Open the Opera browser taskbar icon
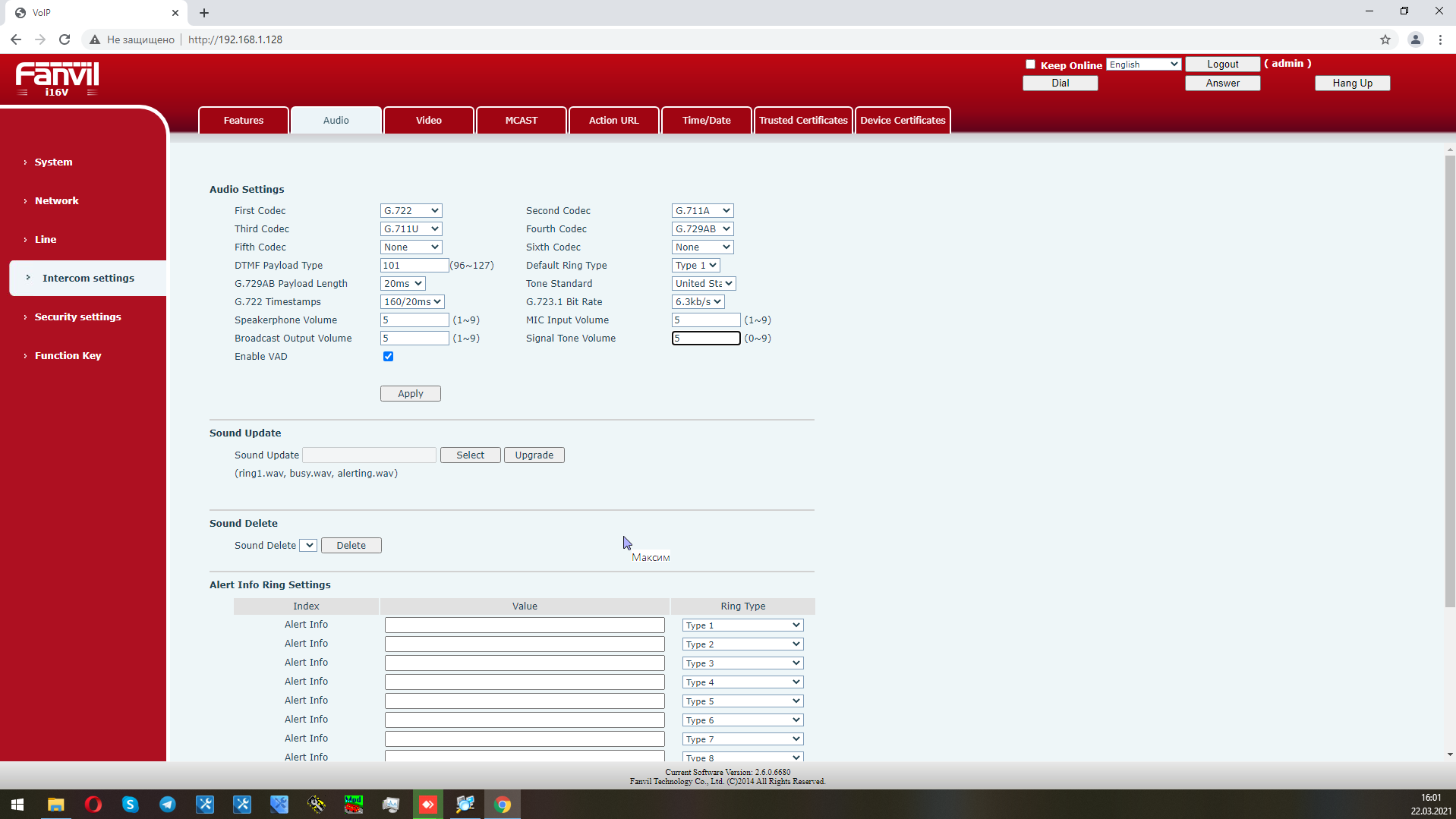1456x819 pixels. coord(93,805)
